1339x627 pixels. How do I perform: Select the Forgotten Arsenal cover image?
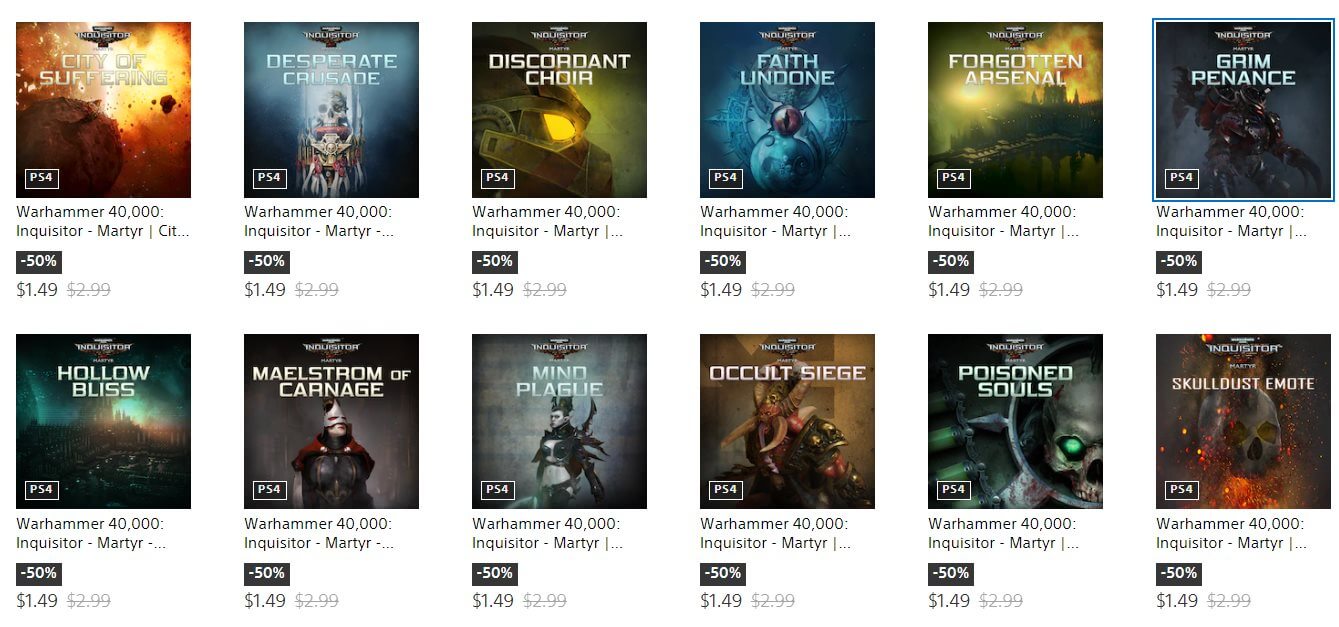pos(1015,110)
